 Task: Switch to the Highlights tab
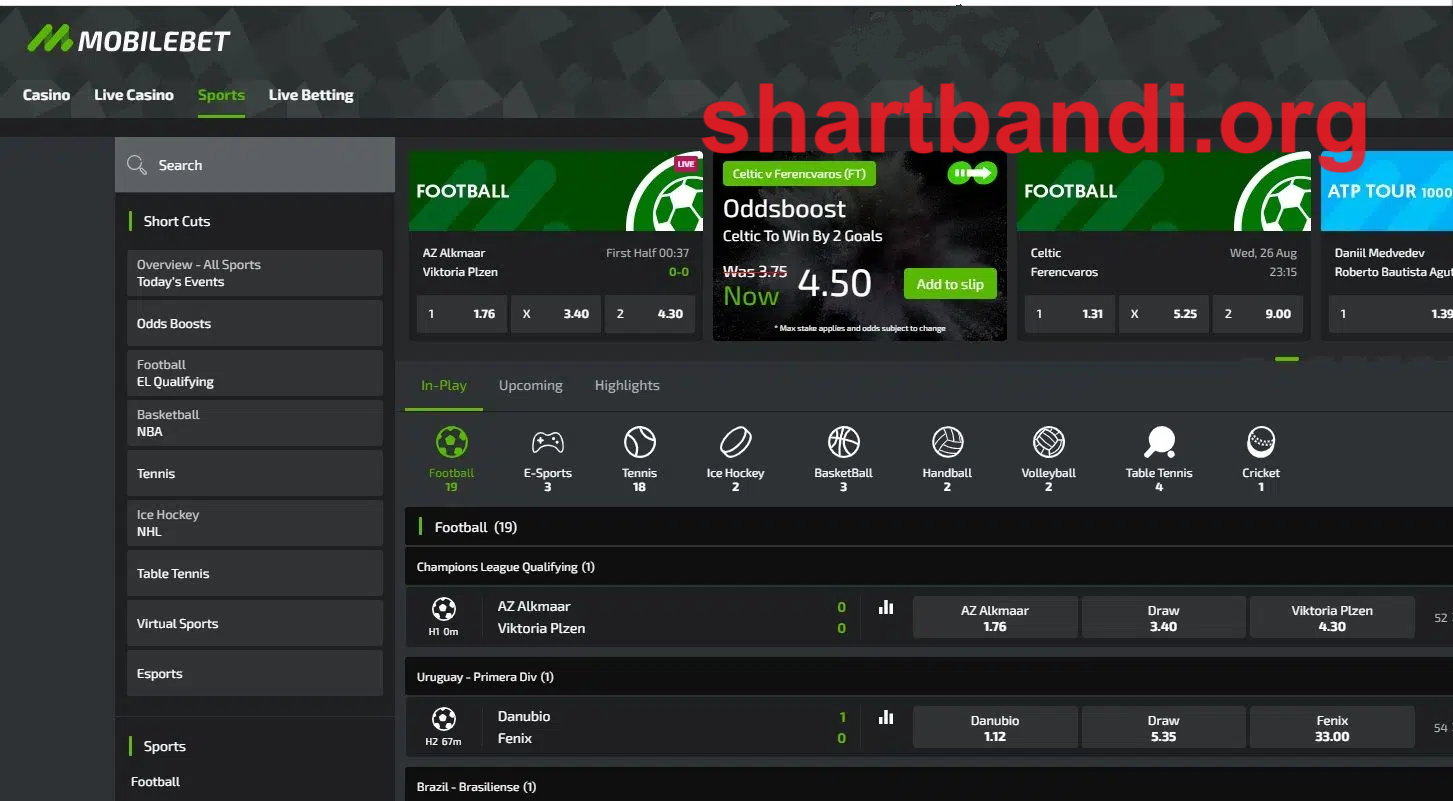[627, 385]
